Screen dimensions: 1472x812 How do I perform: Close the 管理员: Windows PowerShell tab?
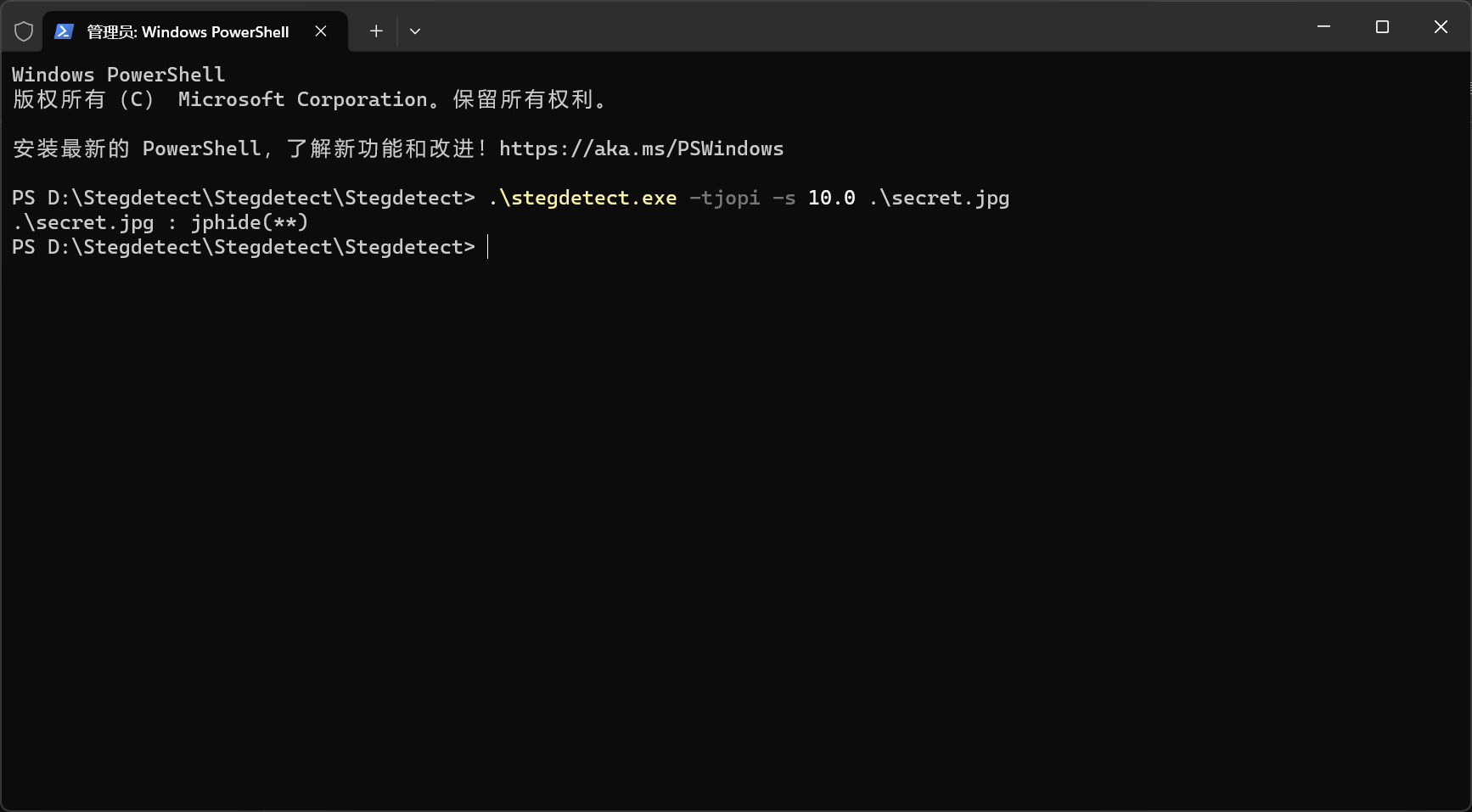321,31
